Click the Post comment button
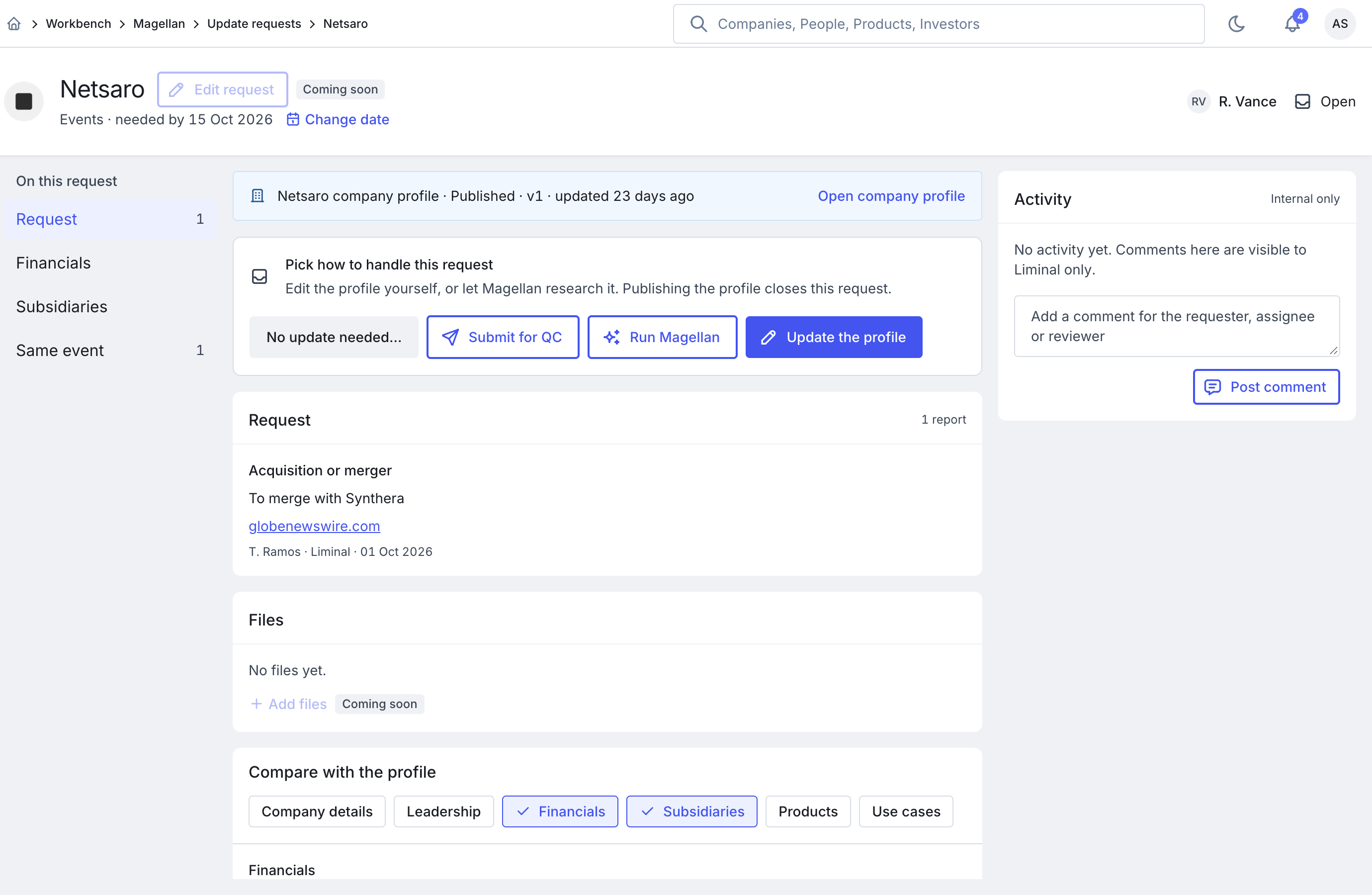The height and width of the screenshot is (895, 1372). [1266, 386]
